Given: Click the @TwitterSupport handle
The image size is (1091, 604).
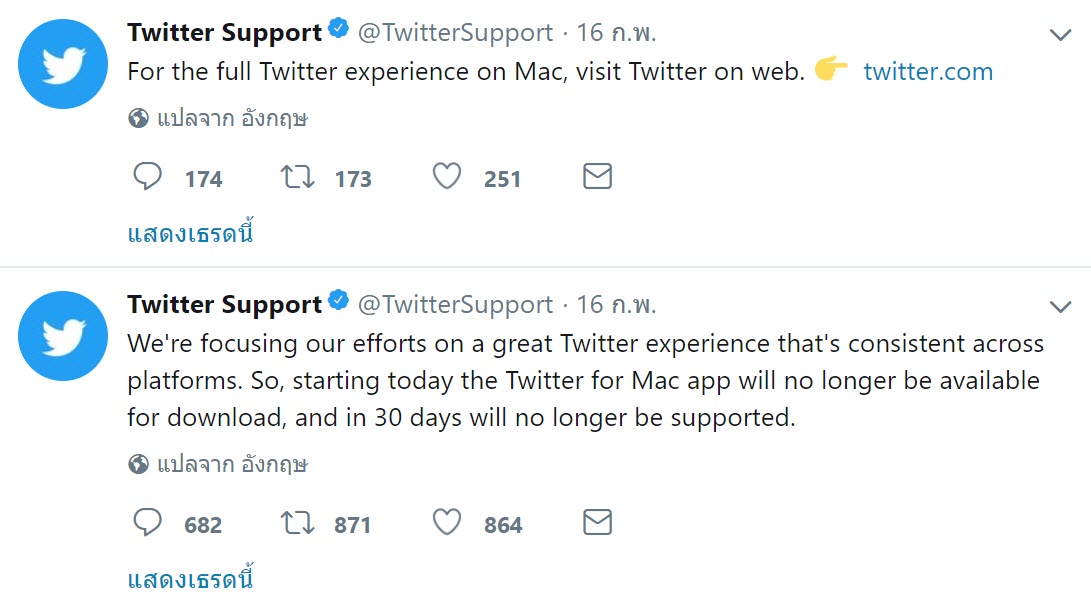Looking at the screenshot, I should pyautogui.click(x=454, y=31).
